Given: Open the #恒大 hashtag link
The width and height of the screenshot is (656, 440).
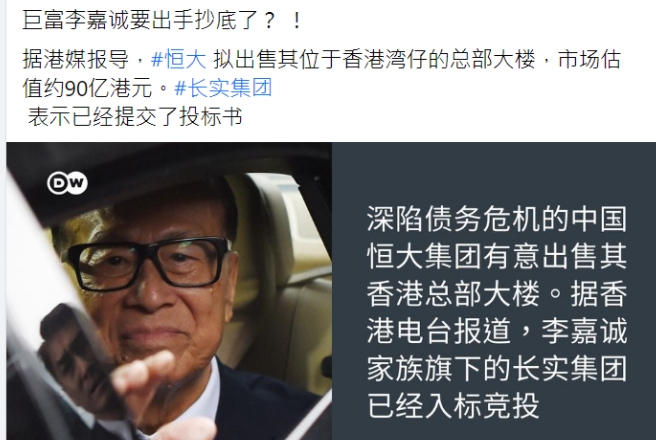Looking at the screenshot, I should 179,59.
